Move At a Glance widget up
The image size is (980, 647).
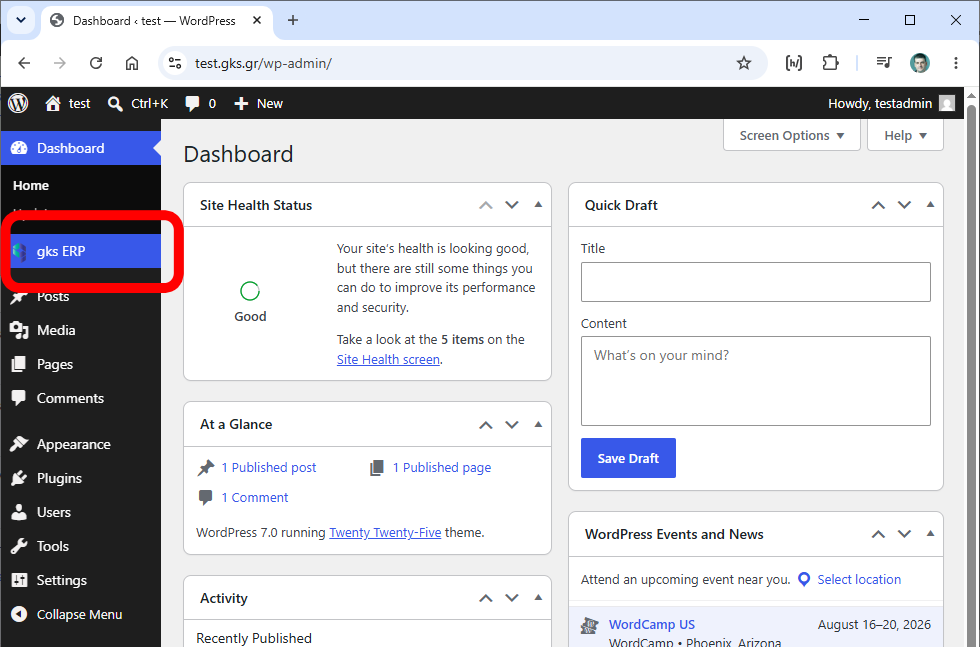486,424
